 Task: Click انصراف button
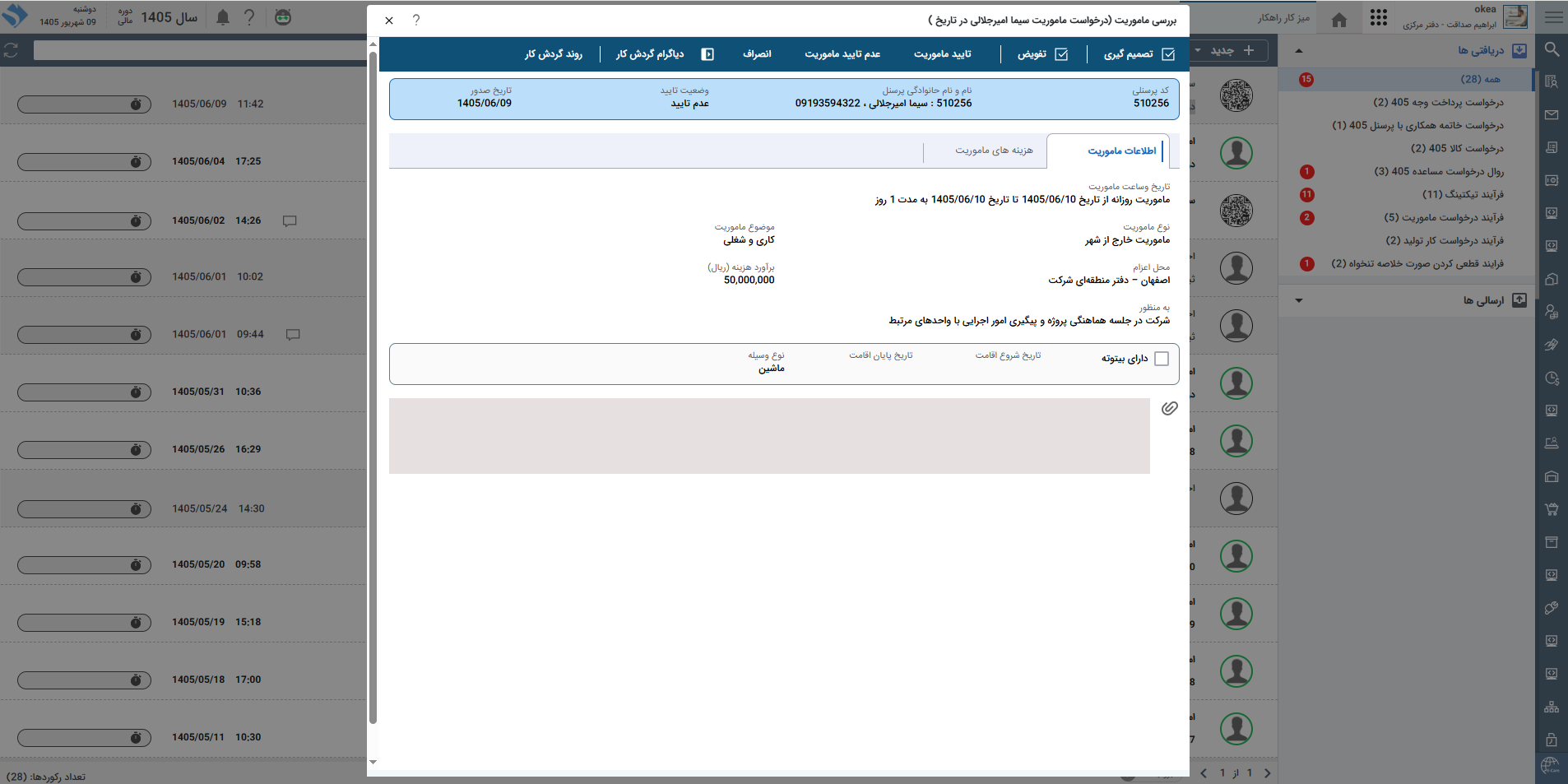(x=757, y=54)
